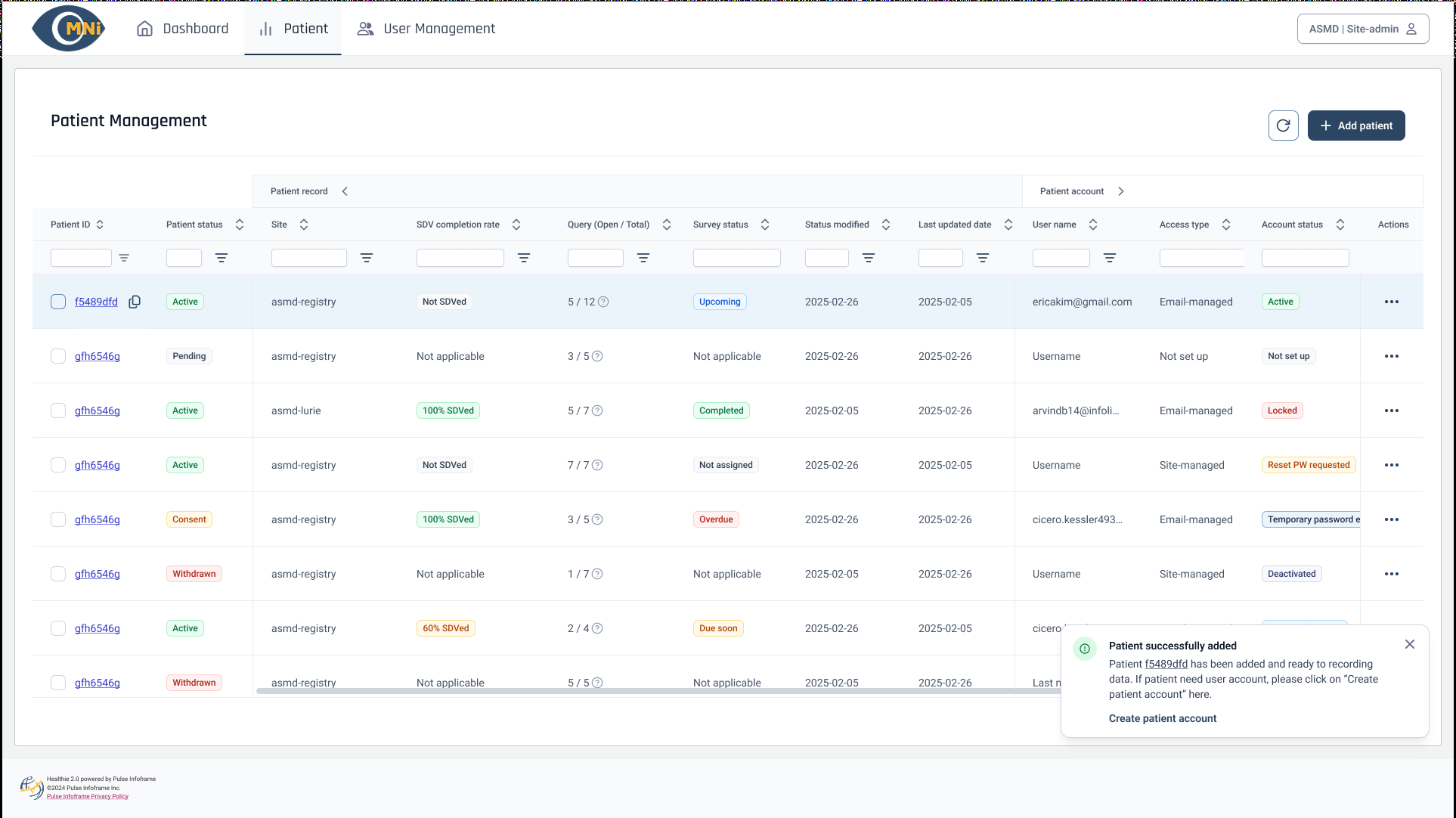Open actions menu for the f5489dfd row
The image size is (1456, 818).
tap(1392, 302)
